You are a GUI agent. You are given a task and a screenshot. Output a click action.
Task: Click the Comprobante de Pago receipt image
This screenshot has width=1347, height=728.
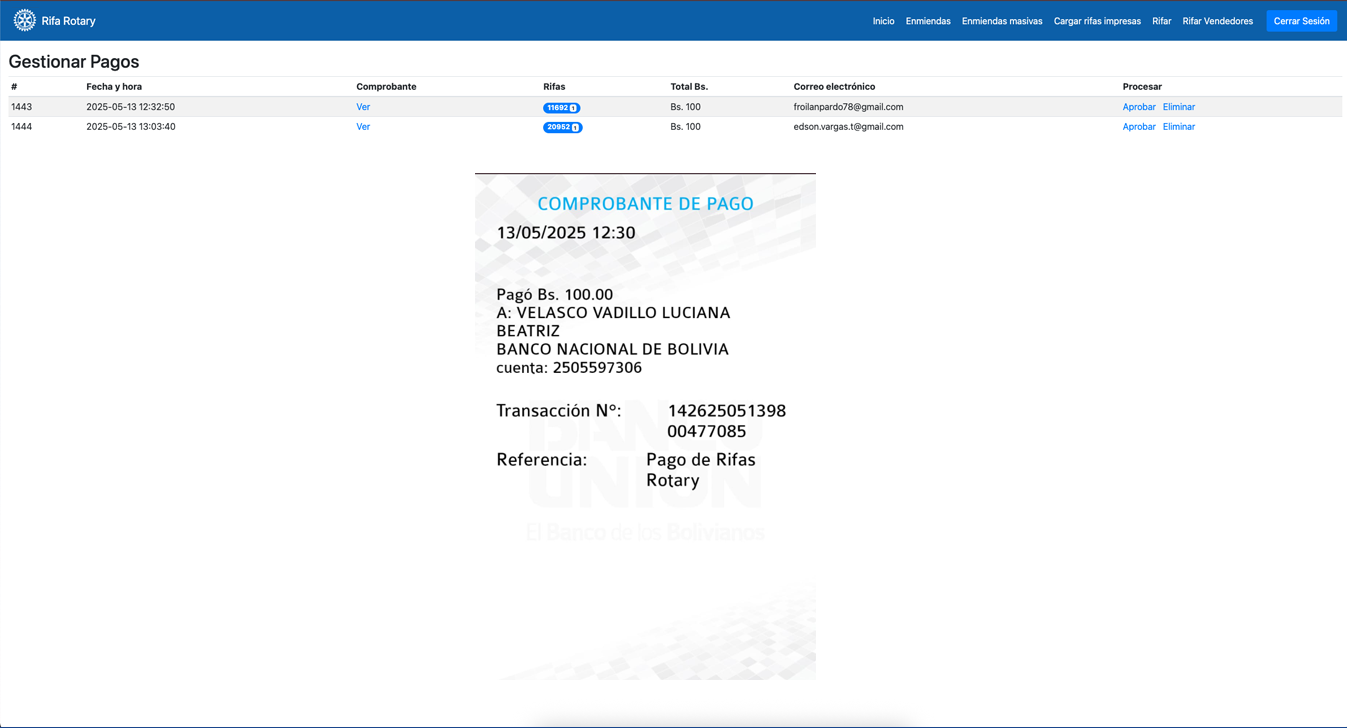pyautogui.click(x=645, y=427)
